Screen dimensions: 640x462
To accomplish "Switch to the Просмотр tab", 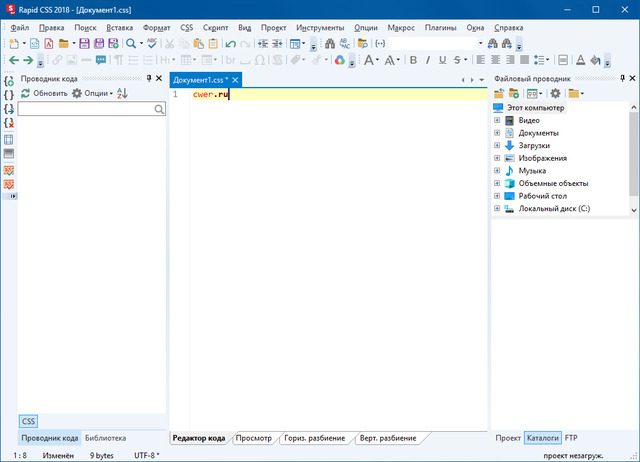I will click(254, 438).
